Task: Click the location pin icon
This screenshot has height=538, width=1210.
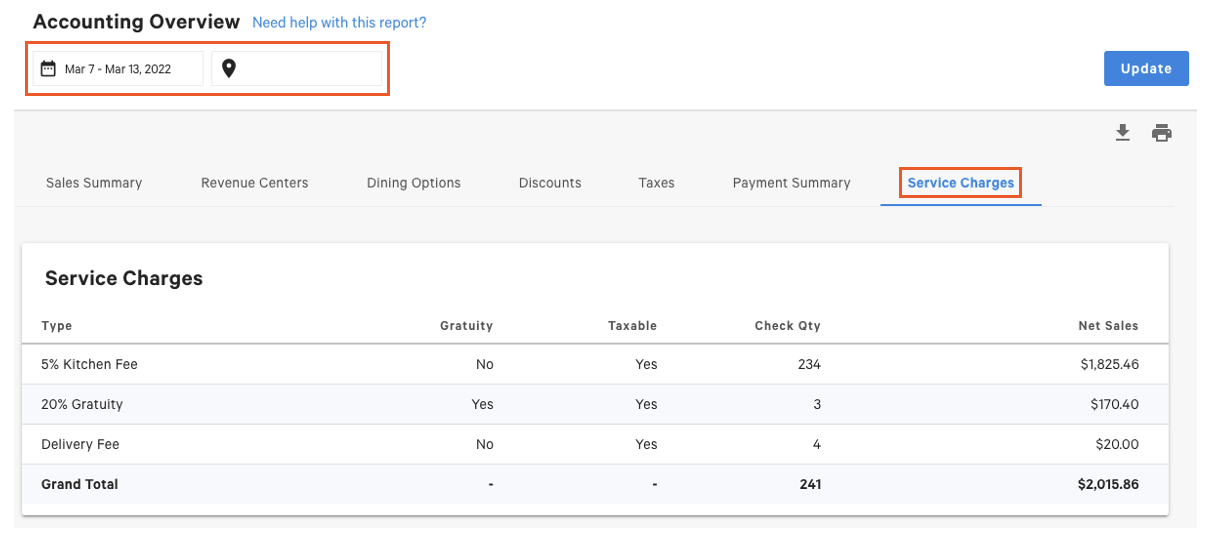Action: [229, 69]
